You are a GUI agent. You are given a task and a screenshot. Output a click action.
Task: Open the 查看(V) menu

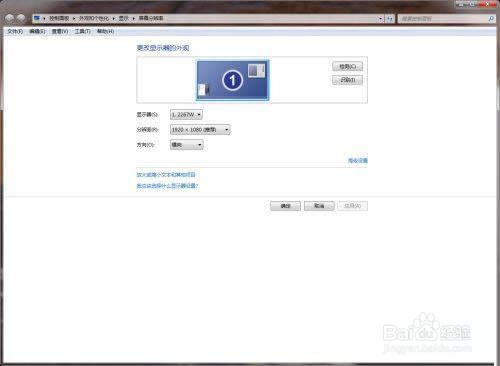click(x=60, y=31)
